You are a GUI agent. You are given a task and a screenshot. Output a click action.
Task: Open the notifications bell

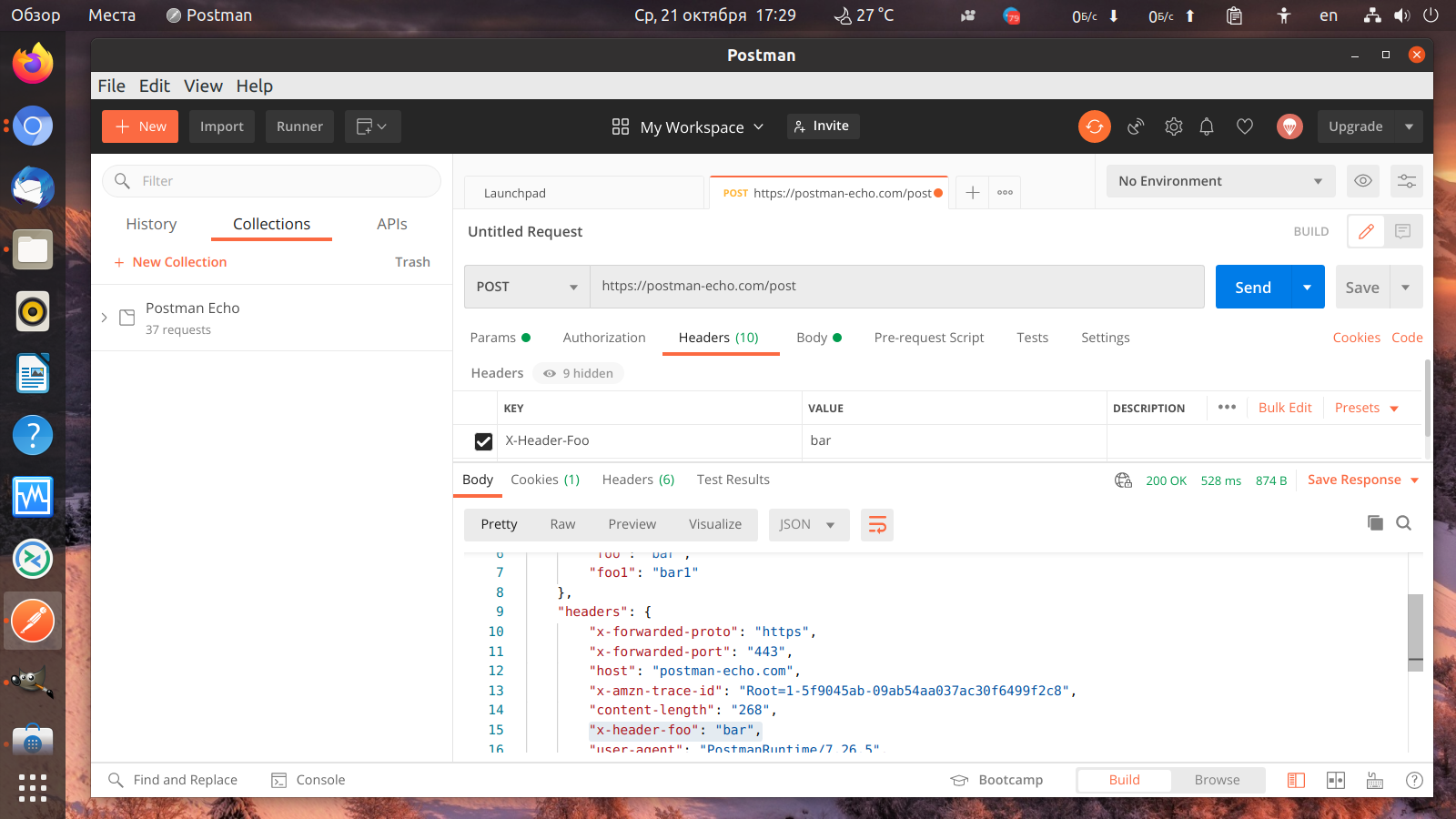[x=1207, y=126]
